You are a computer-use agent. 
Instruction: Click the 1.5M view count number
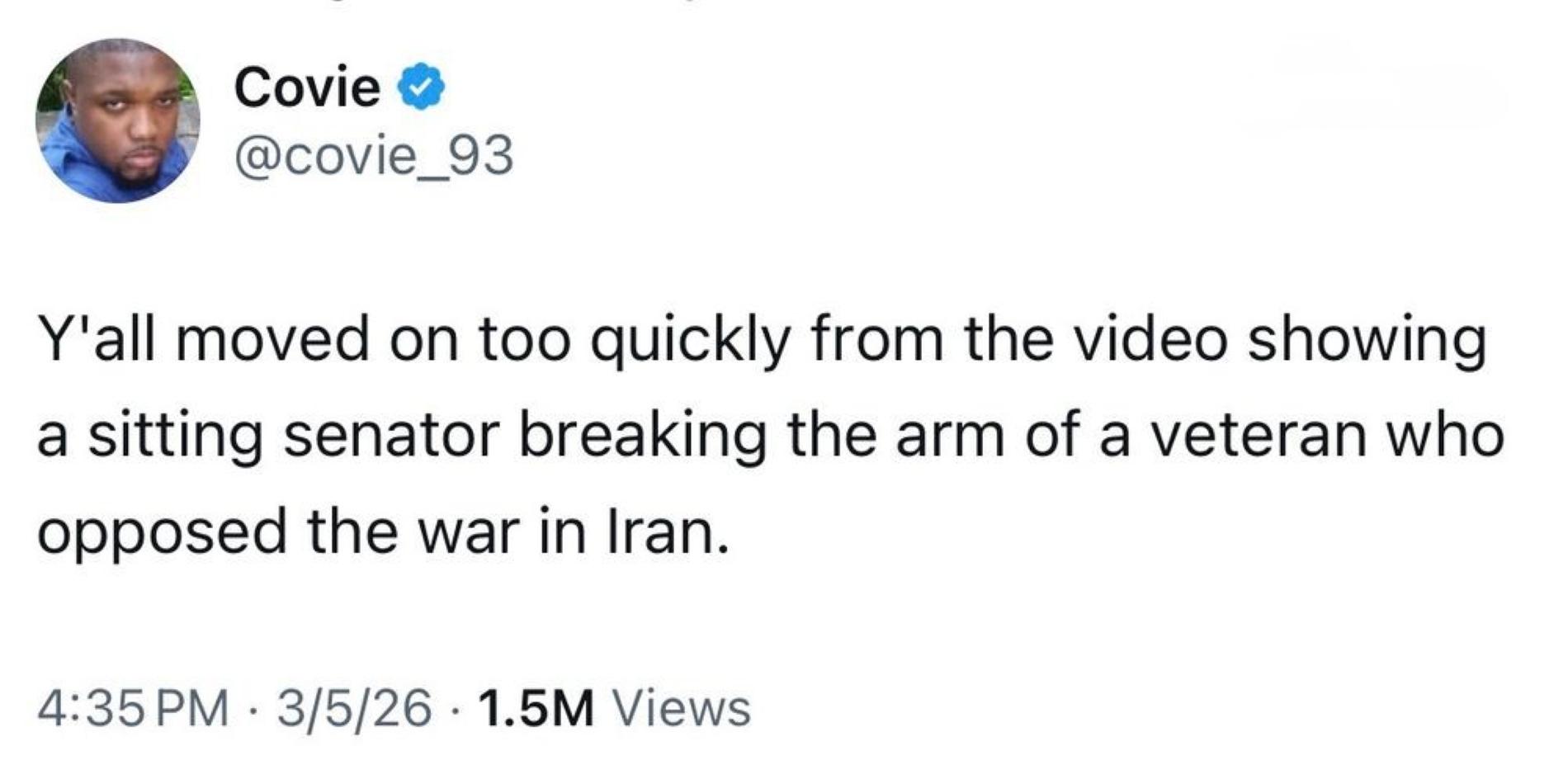[536, 708]
